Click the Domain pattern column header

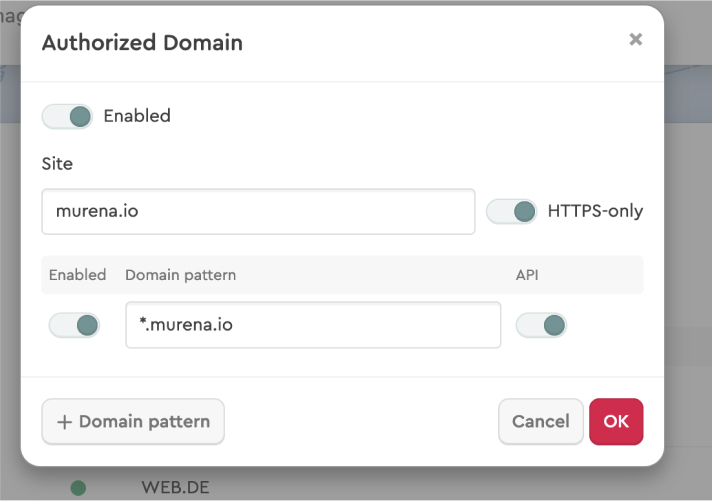tap(180, 275)
